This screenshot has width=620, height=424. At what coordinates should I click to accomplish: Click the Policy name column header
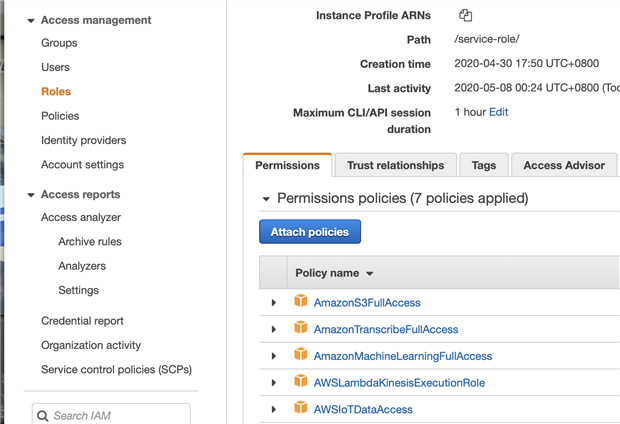click(x=327, y=273)
